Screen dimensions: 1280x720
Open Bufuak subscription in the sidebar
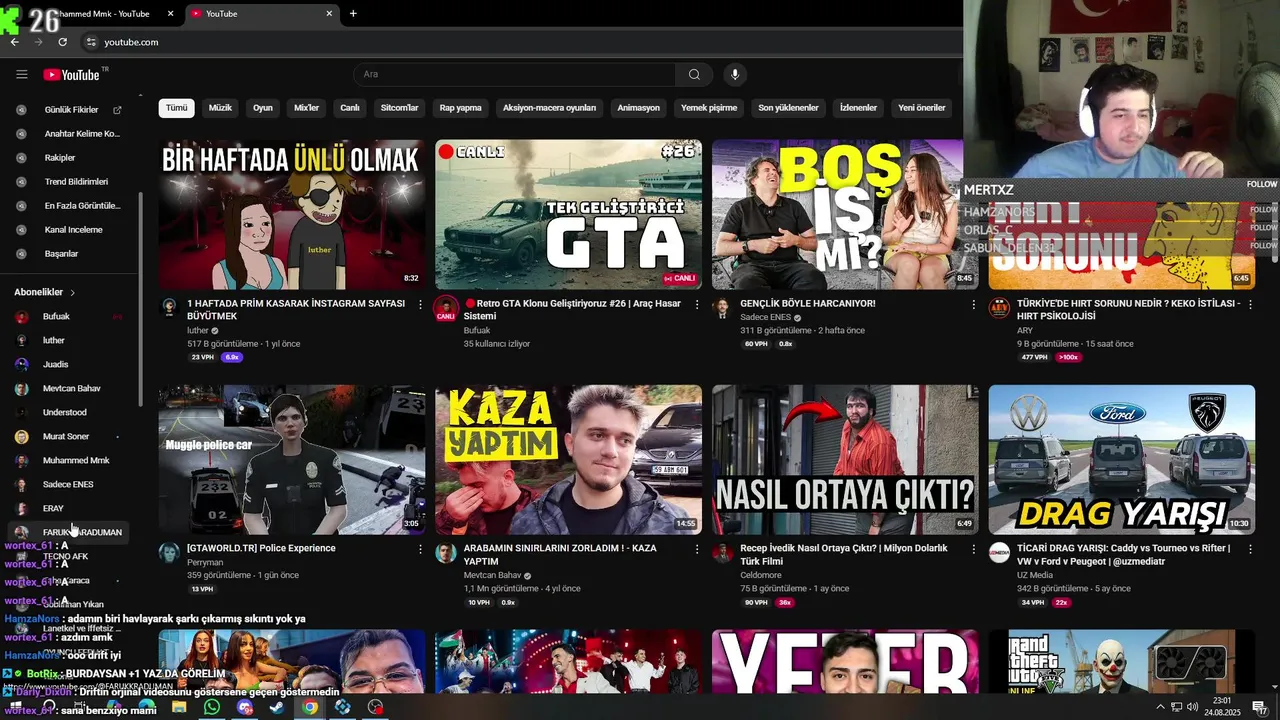point(70,316)
